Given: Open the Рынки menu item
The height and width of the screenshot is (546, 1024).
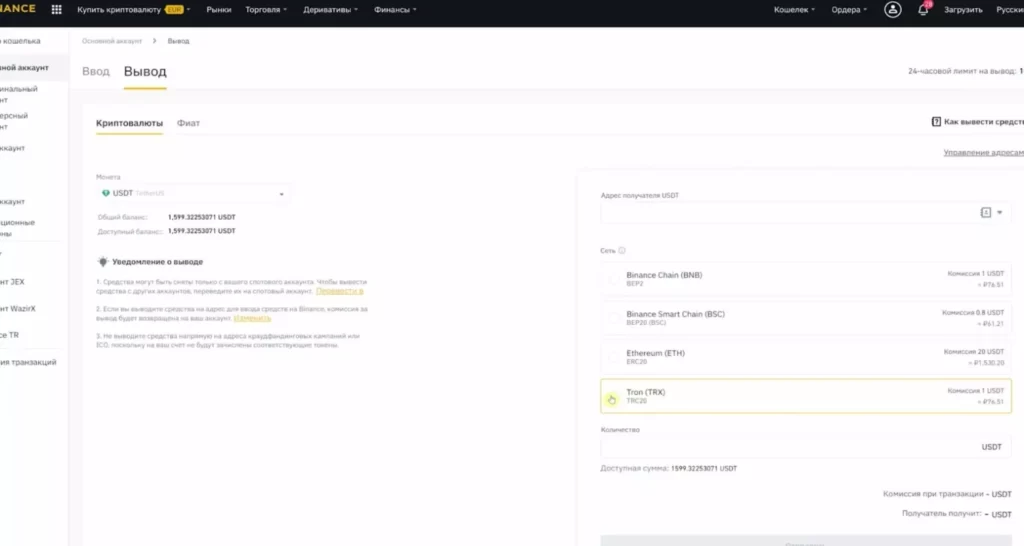Looking at the screenshot, I should click(219, 10).
